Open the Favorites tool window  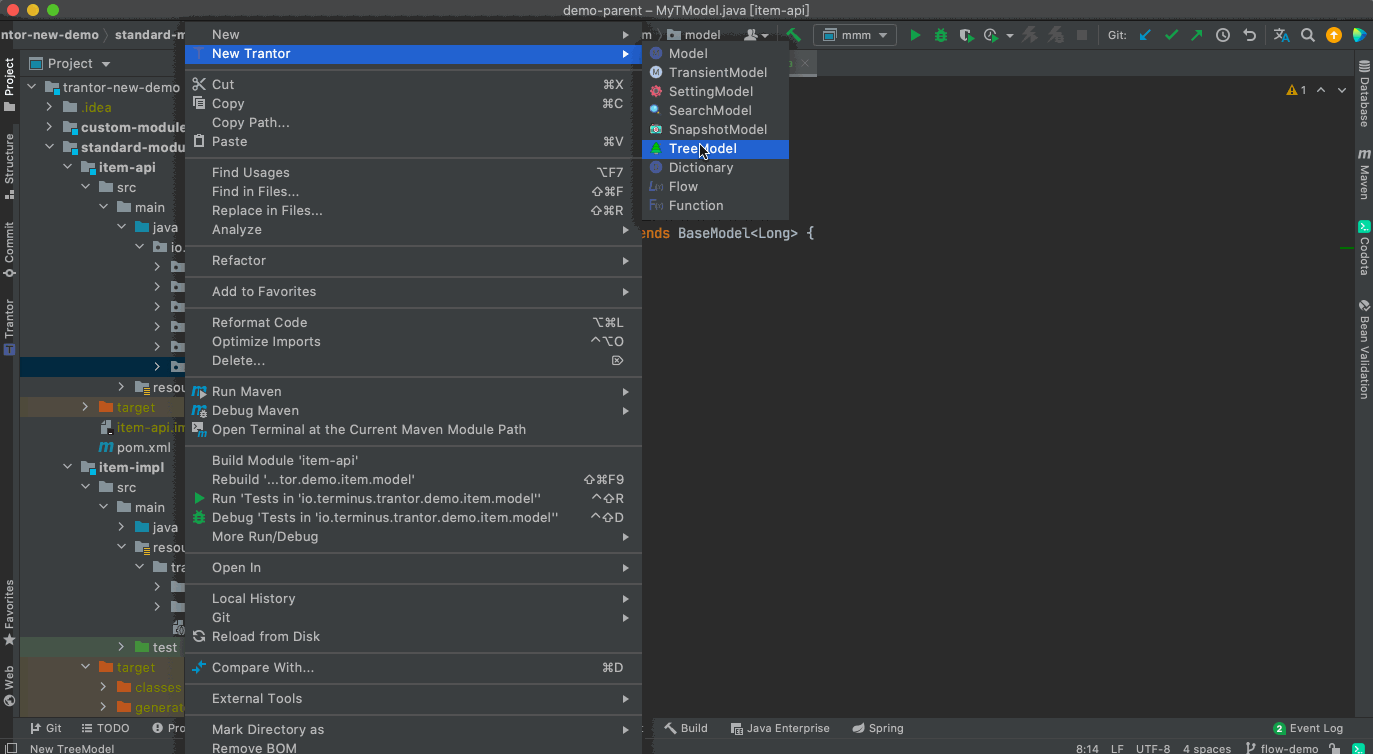pos(9,613)
